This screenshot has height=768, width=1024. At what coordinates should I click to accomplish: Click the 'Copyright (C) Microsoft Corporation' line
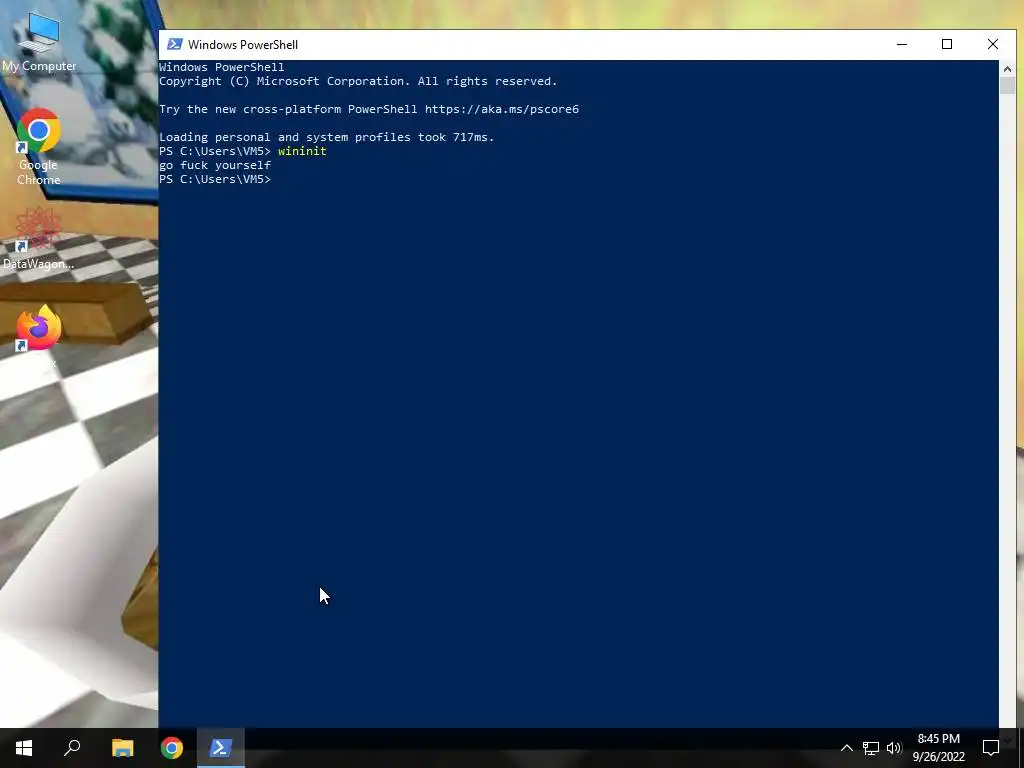tap(358, 81)
